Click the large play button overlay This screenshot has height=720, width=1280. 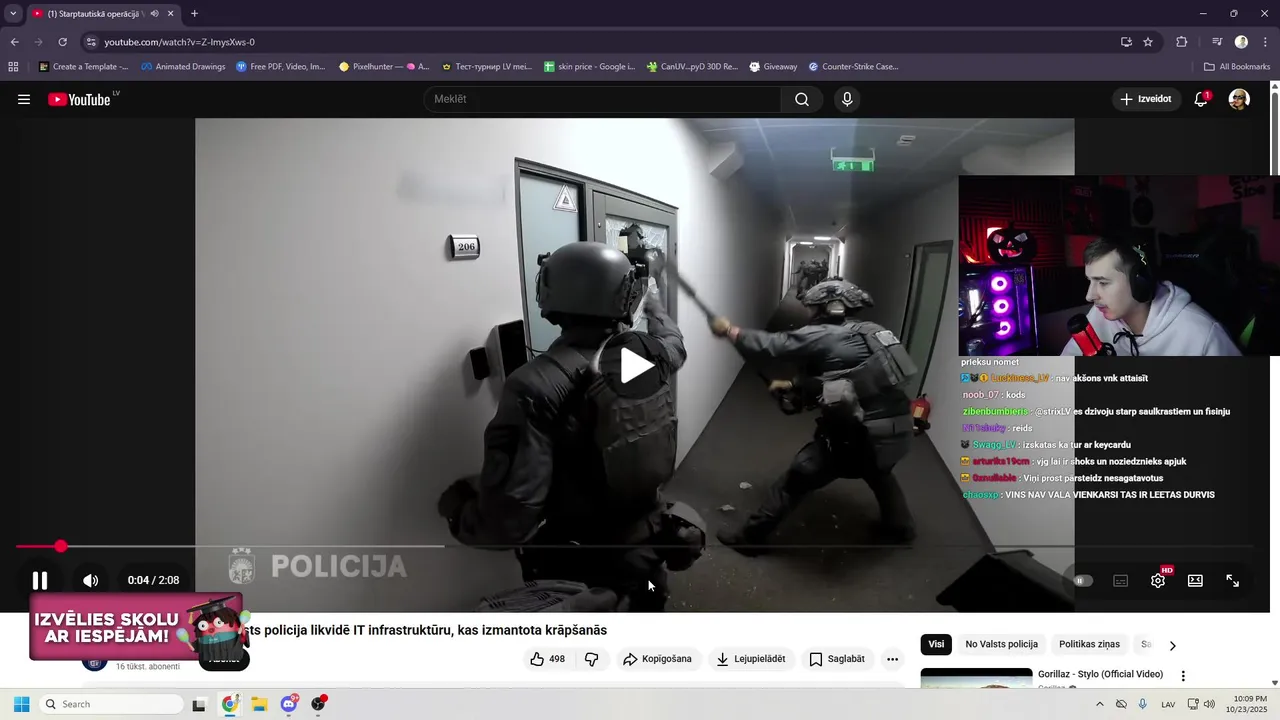[635, 365]
